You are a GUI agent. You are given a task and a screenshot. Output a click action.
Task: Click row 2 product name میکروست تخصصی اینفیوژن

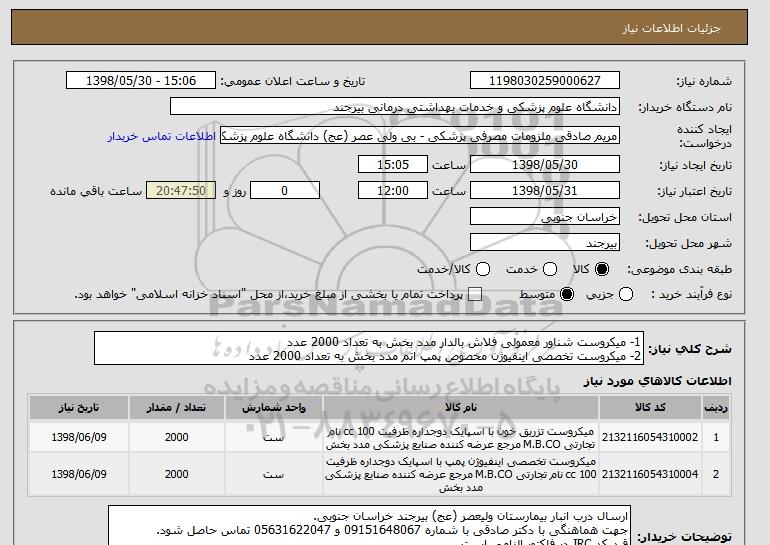coord(461,474)
